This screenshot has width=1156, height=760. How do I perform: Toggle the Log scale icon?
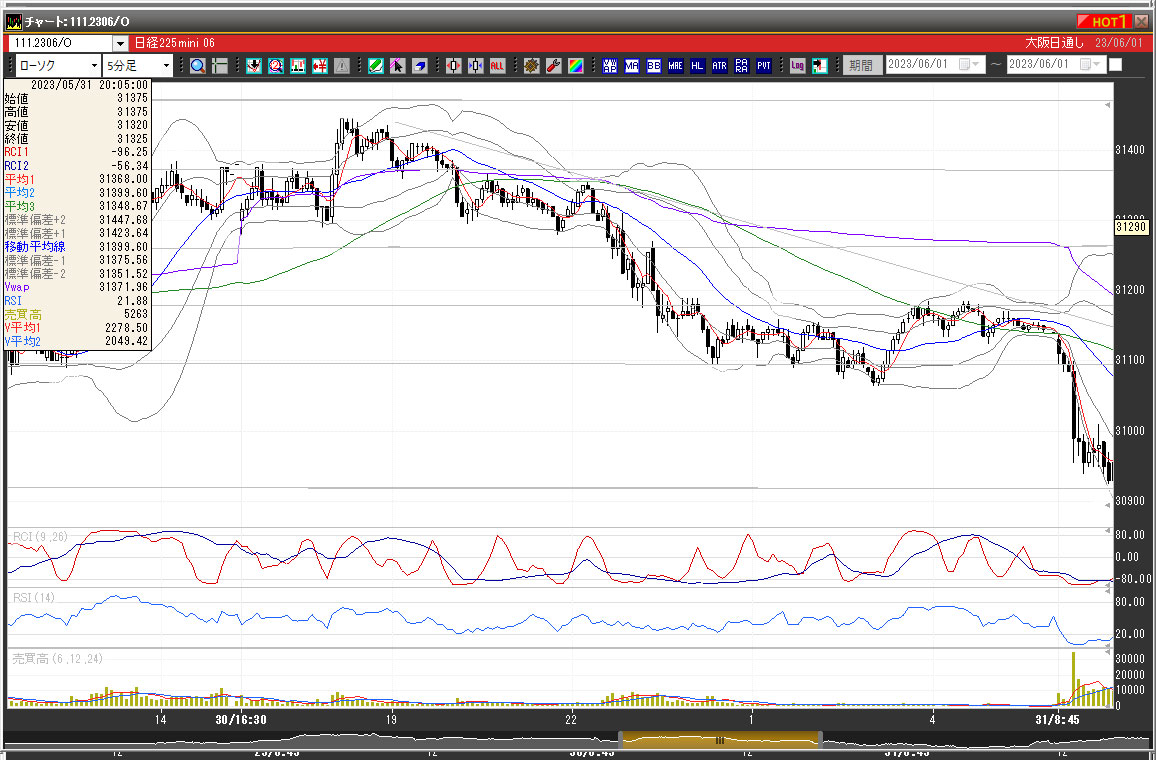point(798,66)
